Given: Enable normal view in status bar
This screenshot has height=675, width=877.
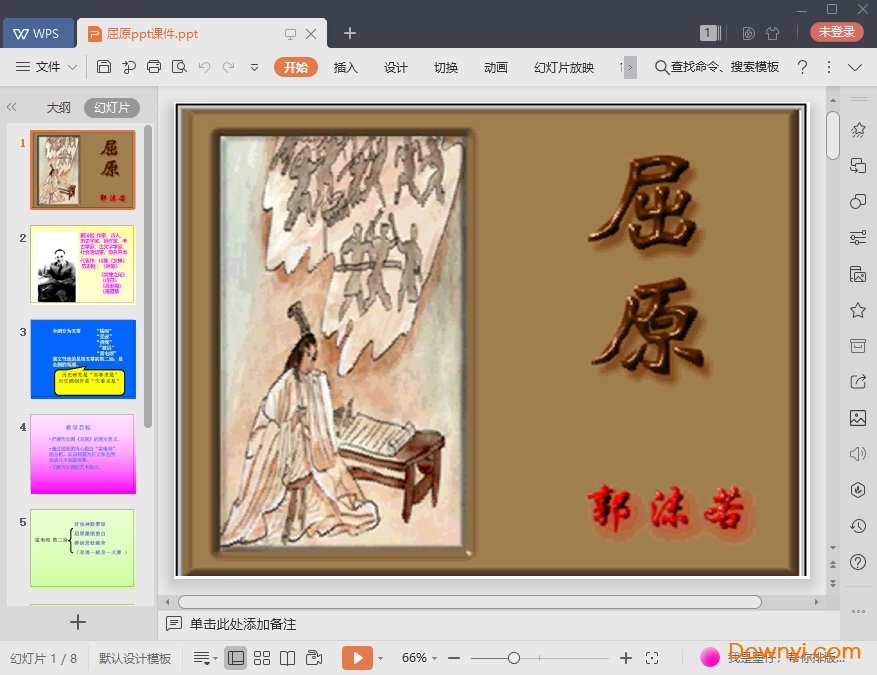Looking at the screenshot, I should pos(235,658).
